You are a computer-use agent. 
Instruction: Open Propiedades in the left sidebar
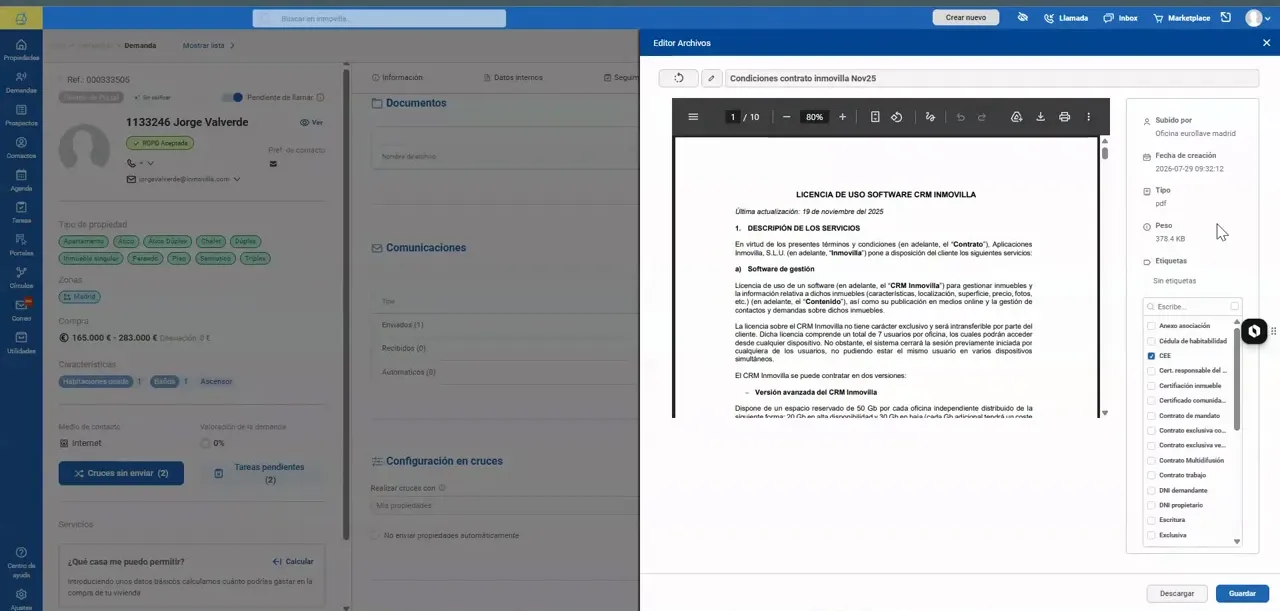tap(21, 50)
